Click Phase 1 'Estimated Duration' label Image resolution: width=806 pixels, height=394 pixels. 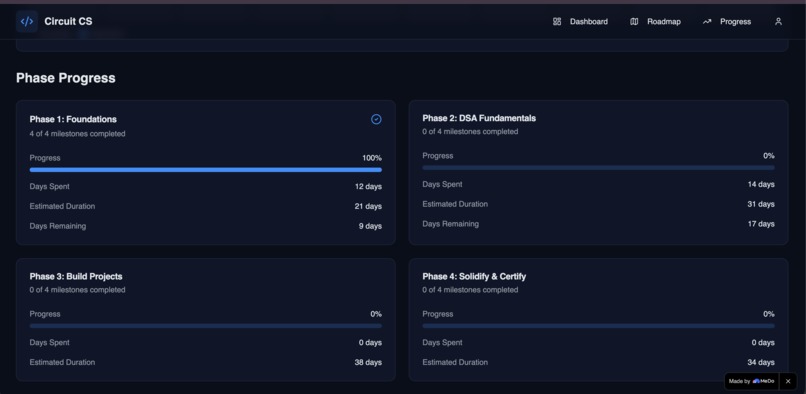(x=62, y=206)
